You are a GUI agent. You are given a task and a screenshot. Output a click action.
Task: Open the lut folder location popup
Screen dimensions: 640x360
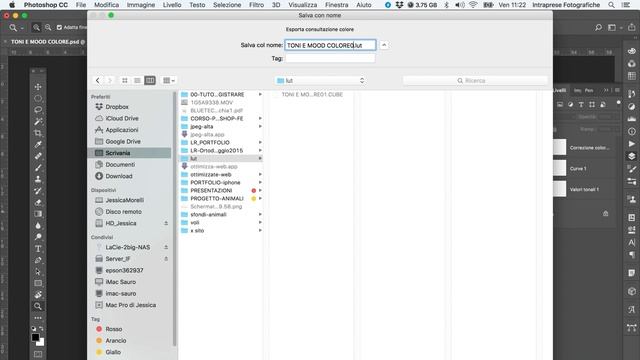pos(320,81)
